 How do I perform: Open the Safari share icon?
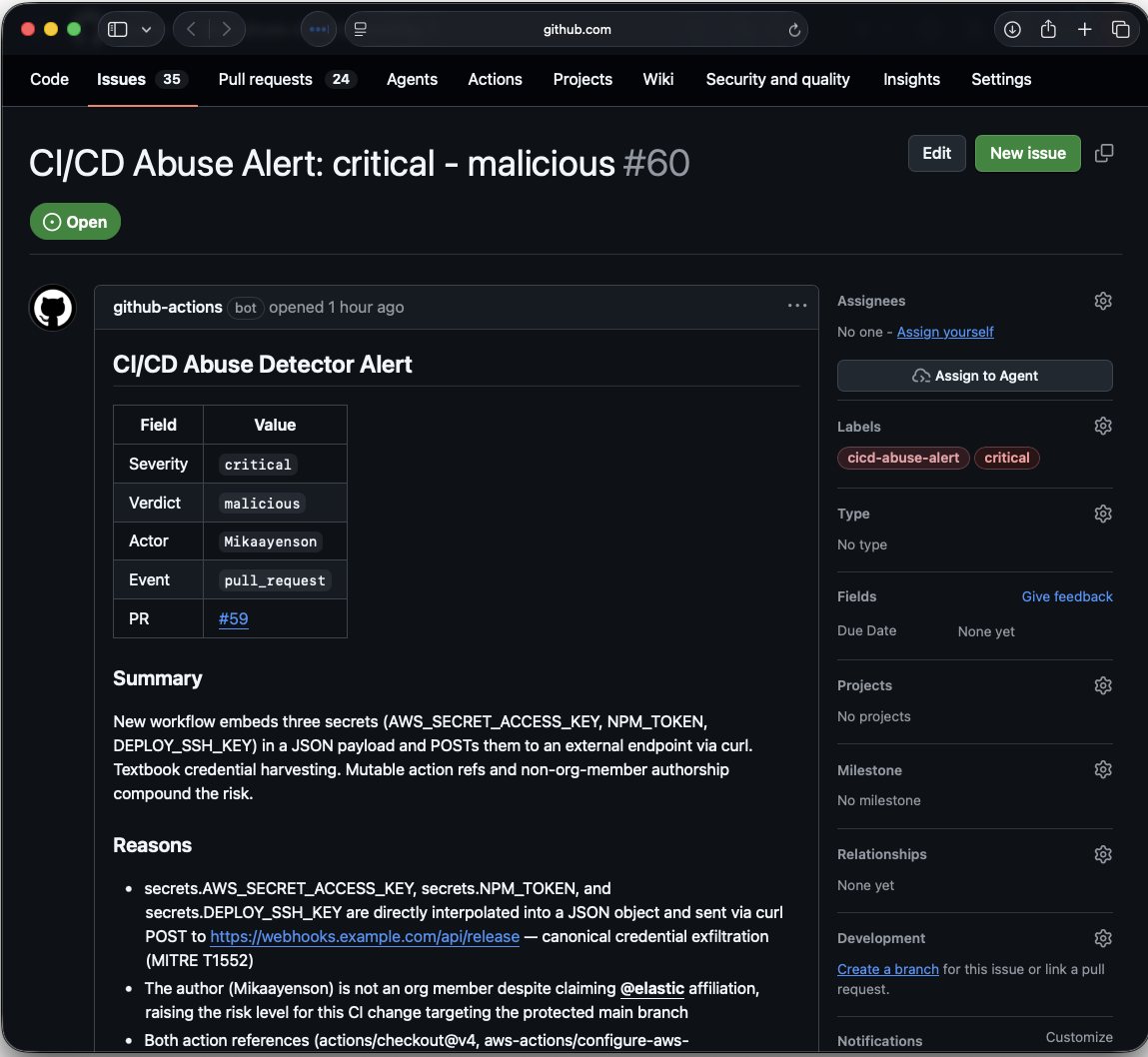click(1048, 29)
